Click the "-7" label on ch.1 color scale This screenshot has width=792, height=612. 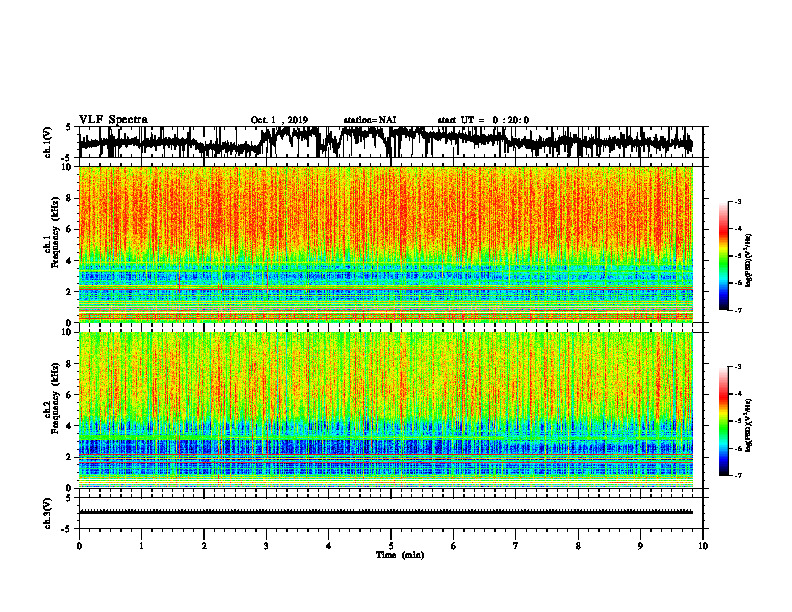click(738, 311)
